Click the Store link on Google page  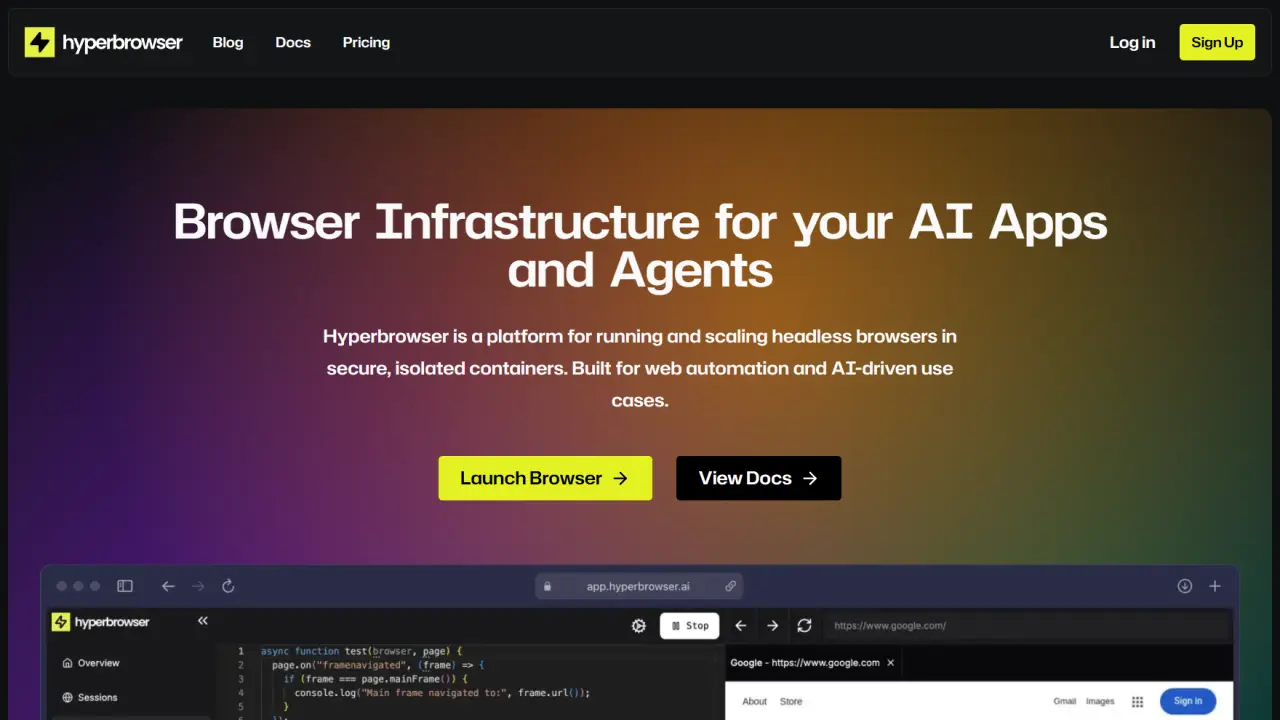click(x=791, y=701)
